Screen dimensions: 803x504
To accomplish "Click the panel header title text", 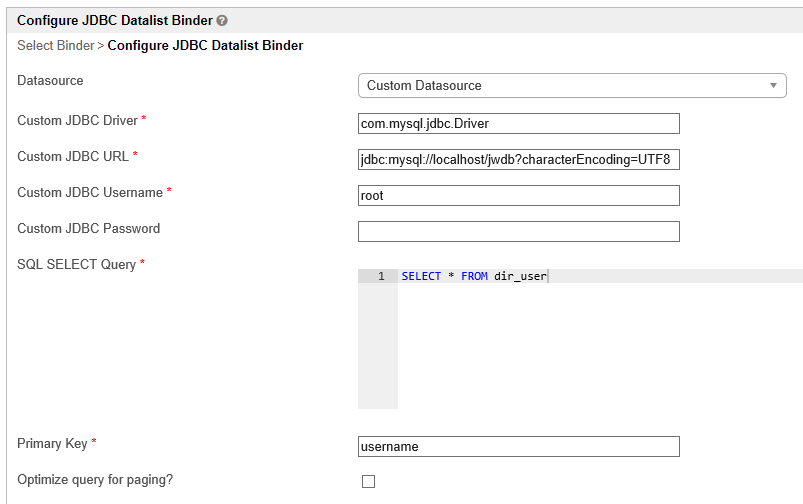I will click(x=115, y=20).
